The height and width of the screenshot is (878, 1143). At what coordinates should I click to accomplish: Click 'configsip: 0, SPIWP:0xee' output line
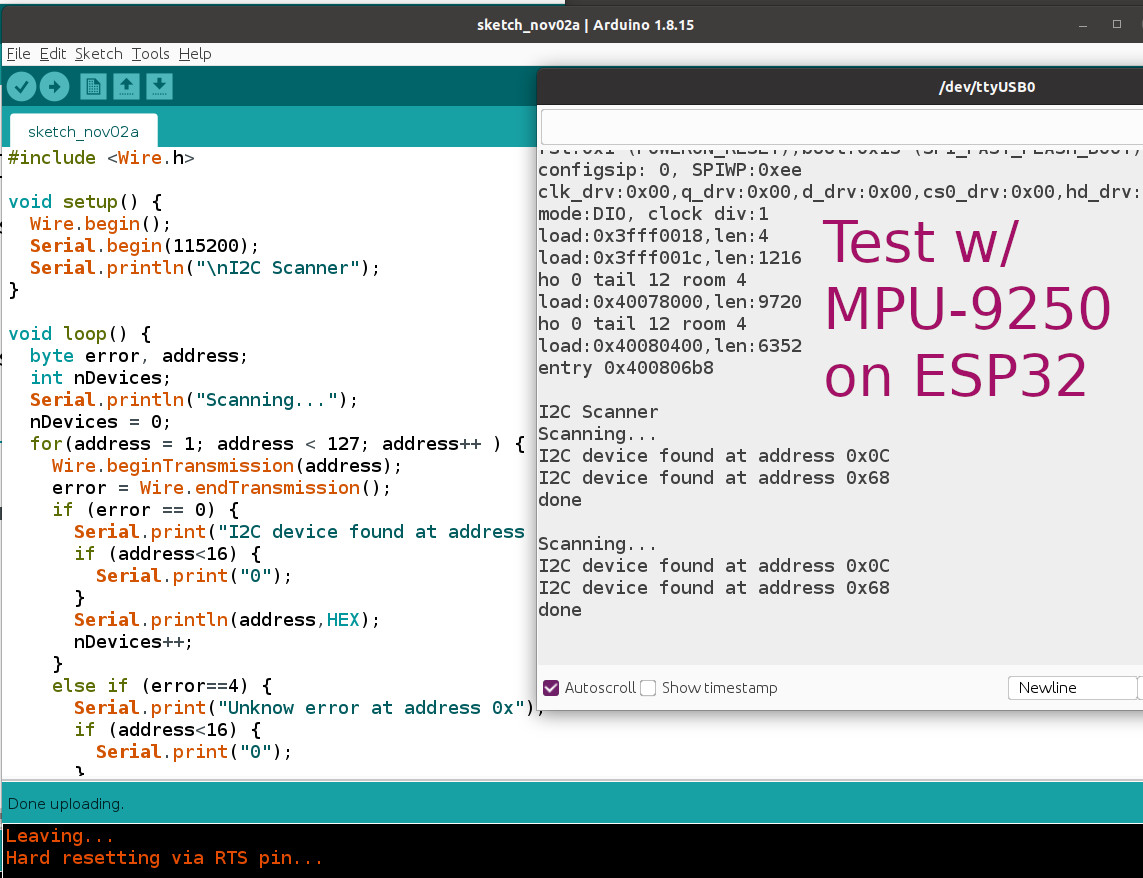pos(670,170)
